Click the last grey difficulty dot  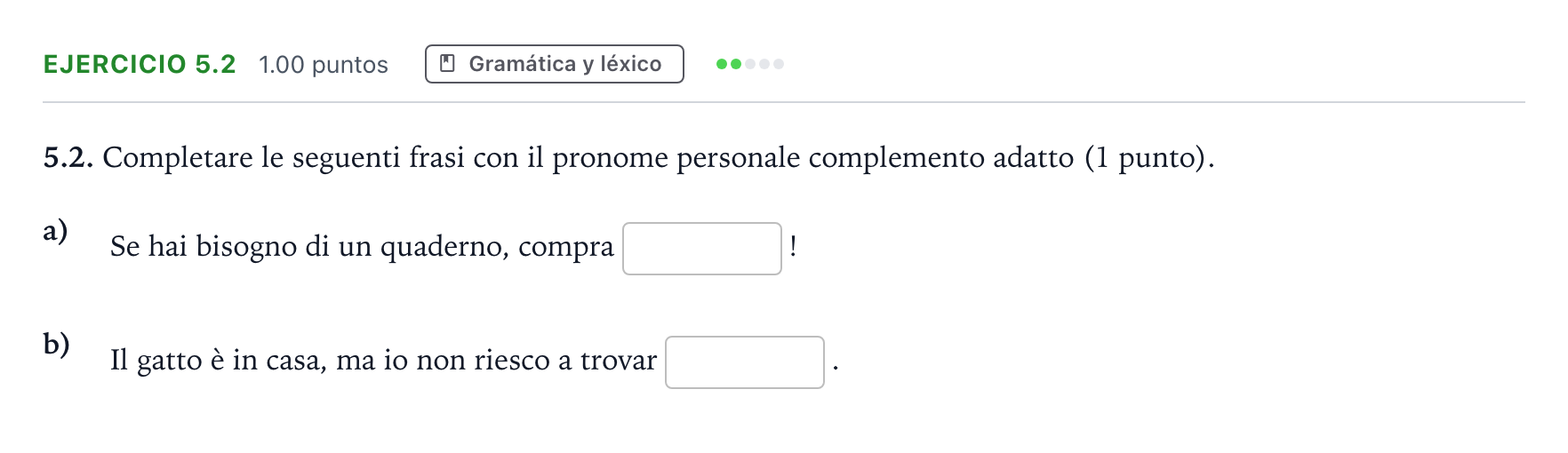coord(779,64)
